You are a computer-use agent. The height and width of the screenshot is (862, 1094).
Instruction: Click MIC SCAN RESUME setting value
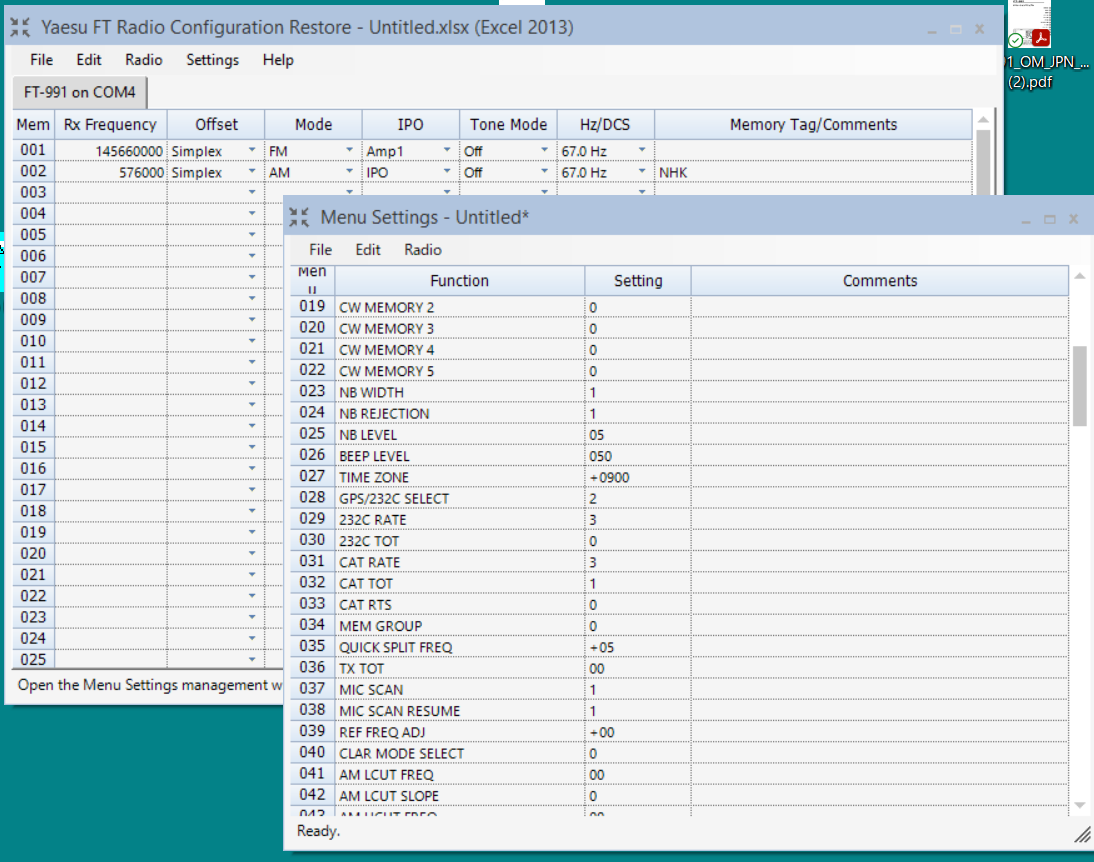pos(638,711)
